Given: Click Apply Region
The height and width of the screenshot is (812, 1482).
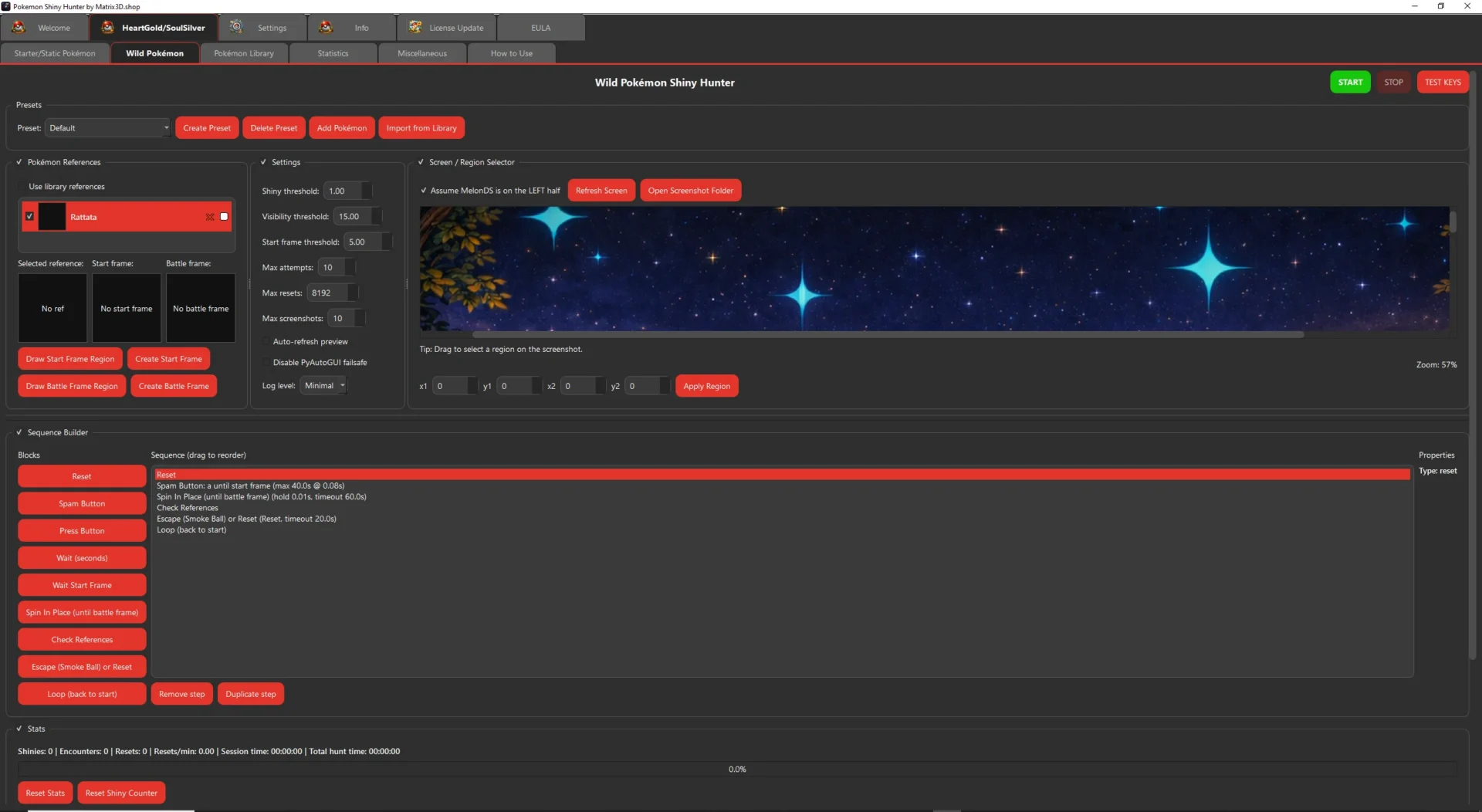Looking at the screenshot, I should point(706,386).
